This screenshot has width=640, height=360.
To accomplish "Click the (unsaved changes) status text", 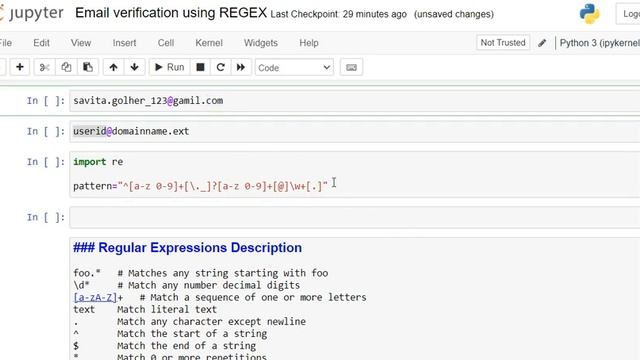I will (x=454, y=14).
